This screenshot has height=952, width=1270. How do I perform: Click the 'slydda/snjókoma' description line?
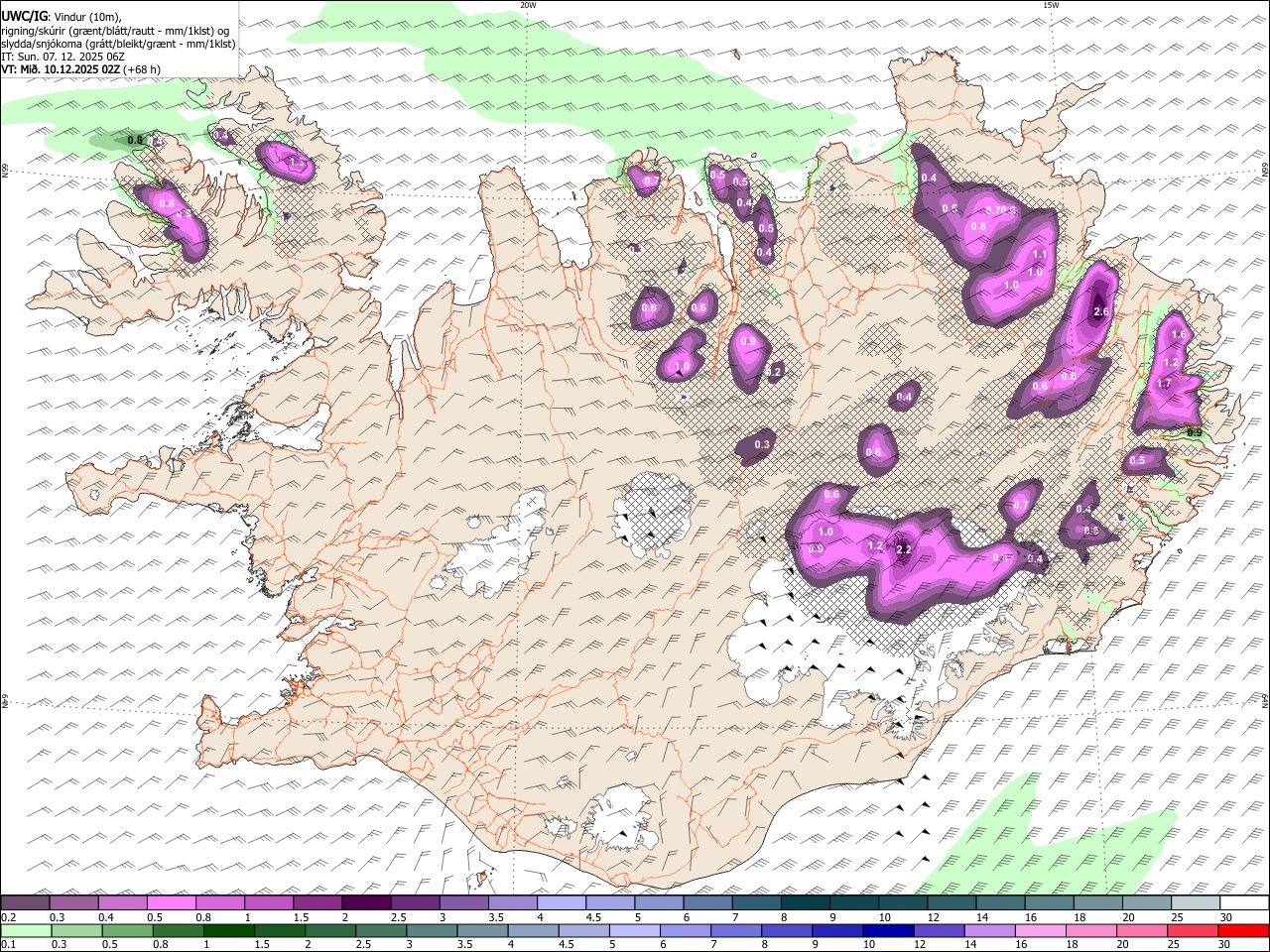(x=118, y=44)
